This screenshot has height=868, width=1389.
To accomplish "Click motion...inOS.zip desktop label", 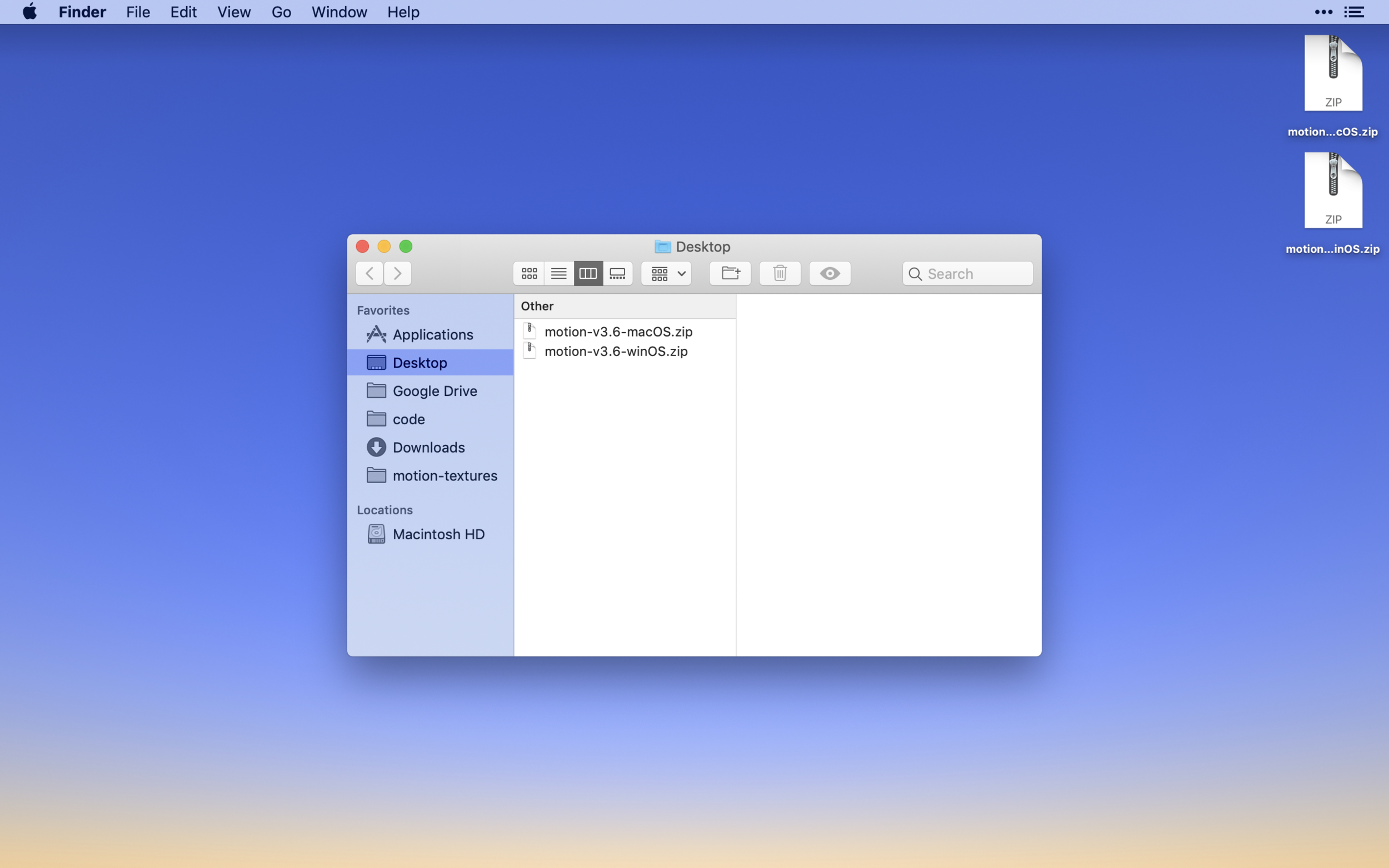I will (1332, 249).
